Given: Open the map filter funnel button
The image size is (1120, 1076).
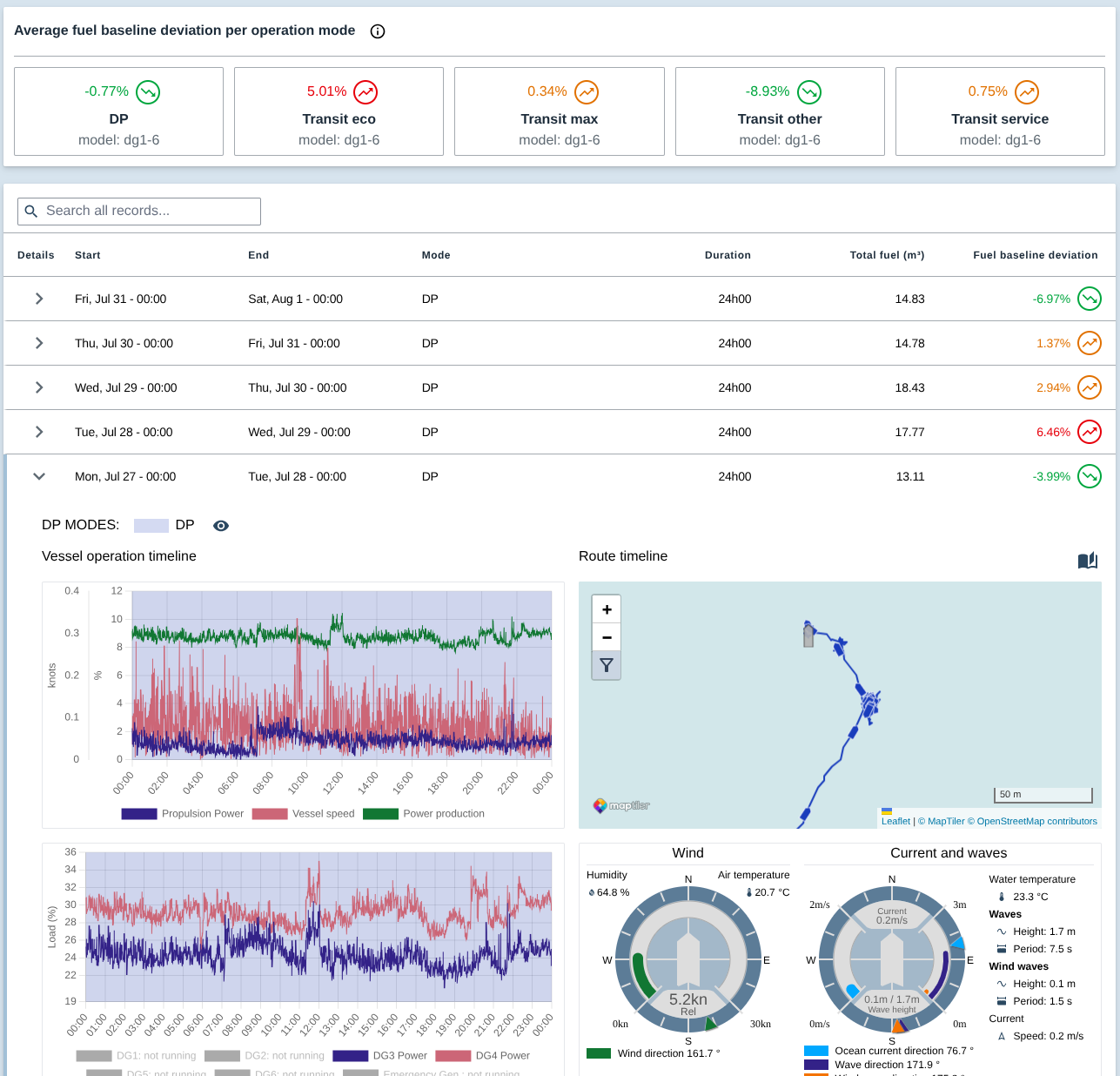Looking at the screenshot, I should pos(607,666).
